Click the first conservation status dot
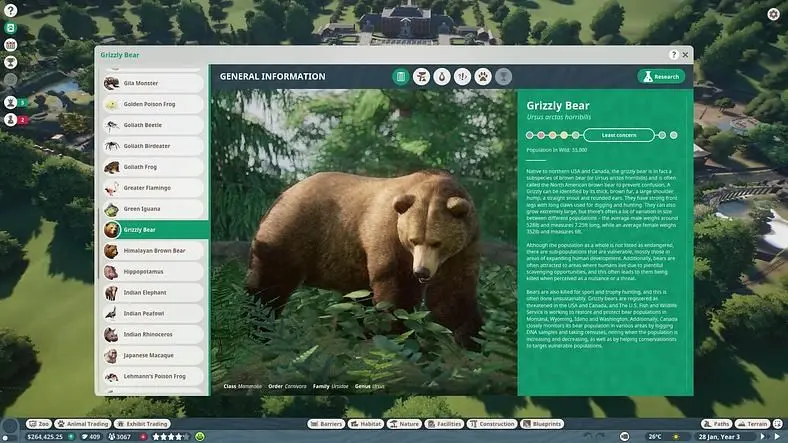This screenshot has height=443, width=788. (x=529, y=135)
